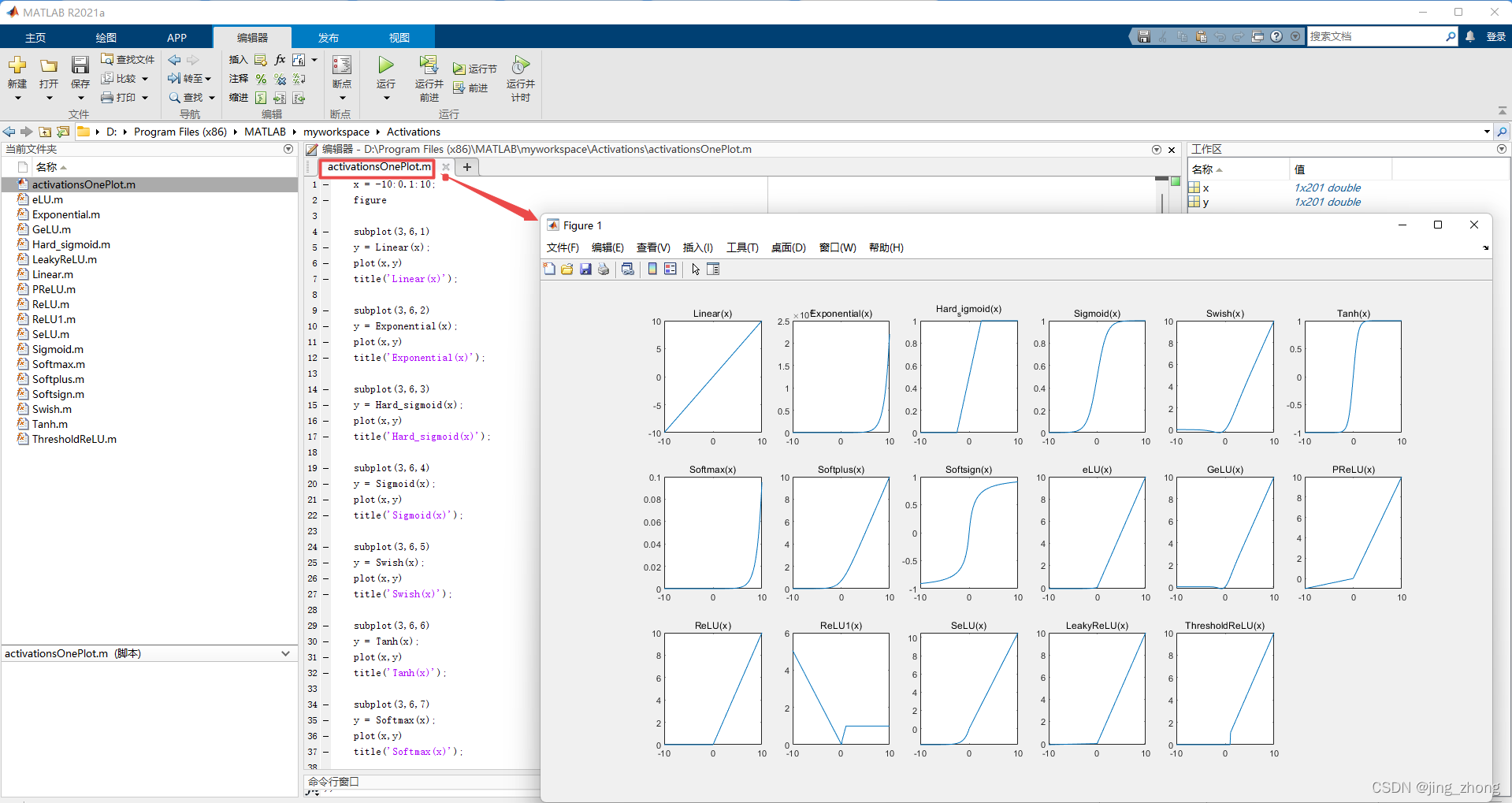Click the Save Figure icon in Figure 1
The width and height of the screenshot is (1512, 803).
[x=585, y=269]
